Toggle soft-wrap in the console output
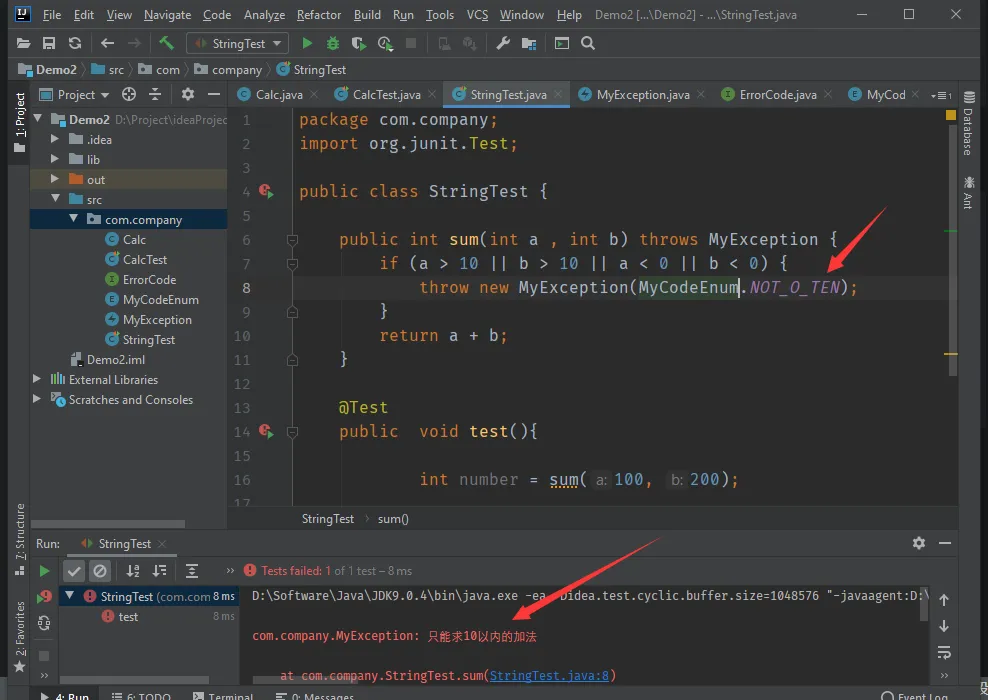The image size is (988, 700). click(x=943, y=652)
